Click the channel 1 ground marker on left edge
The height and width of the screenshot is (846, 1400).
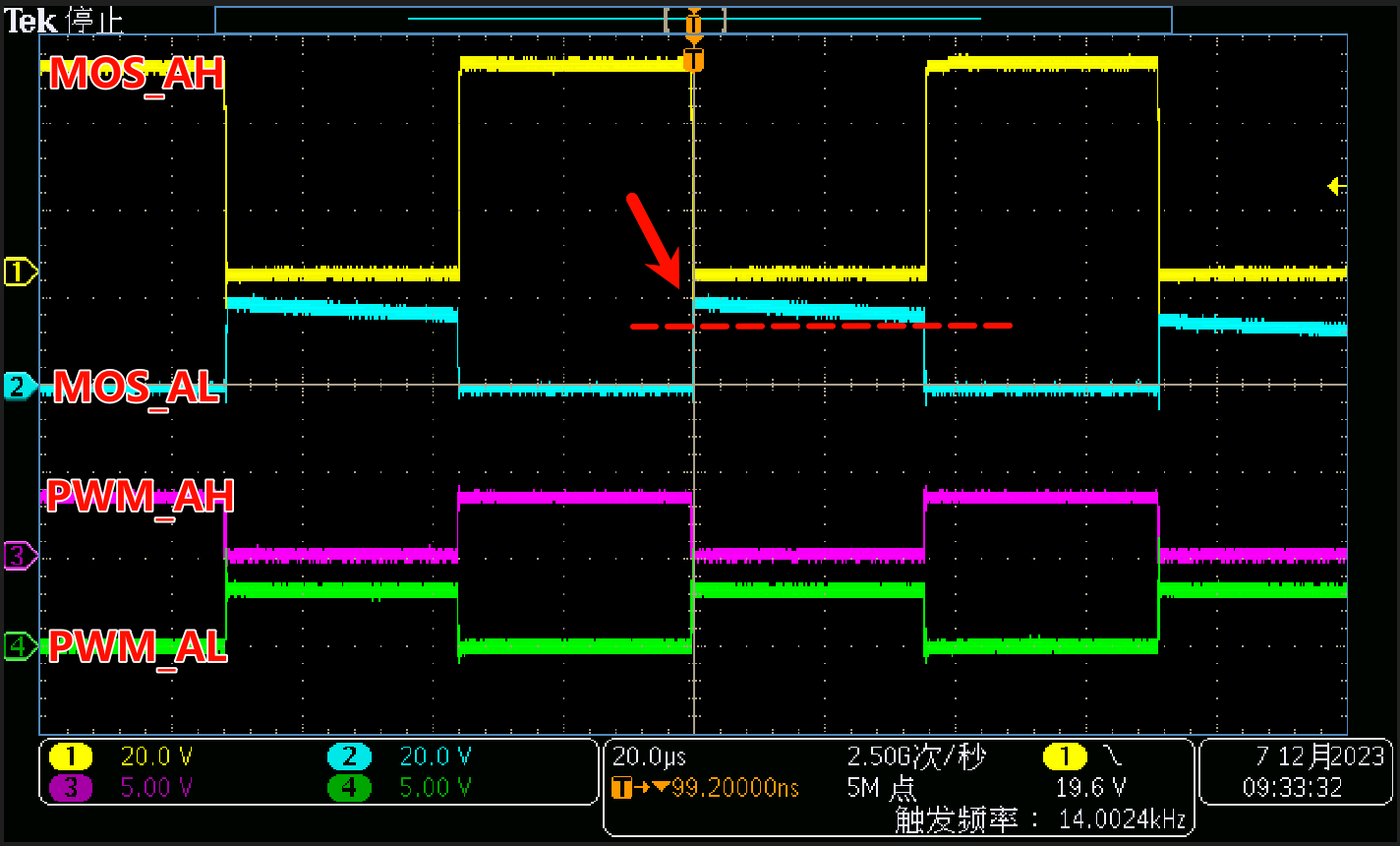pos(20,272)
